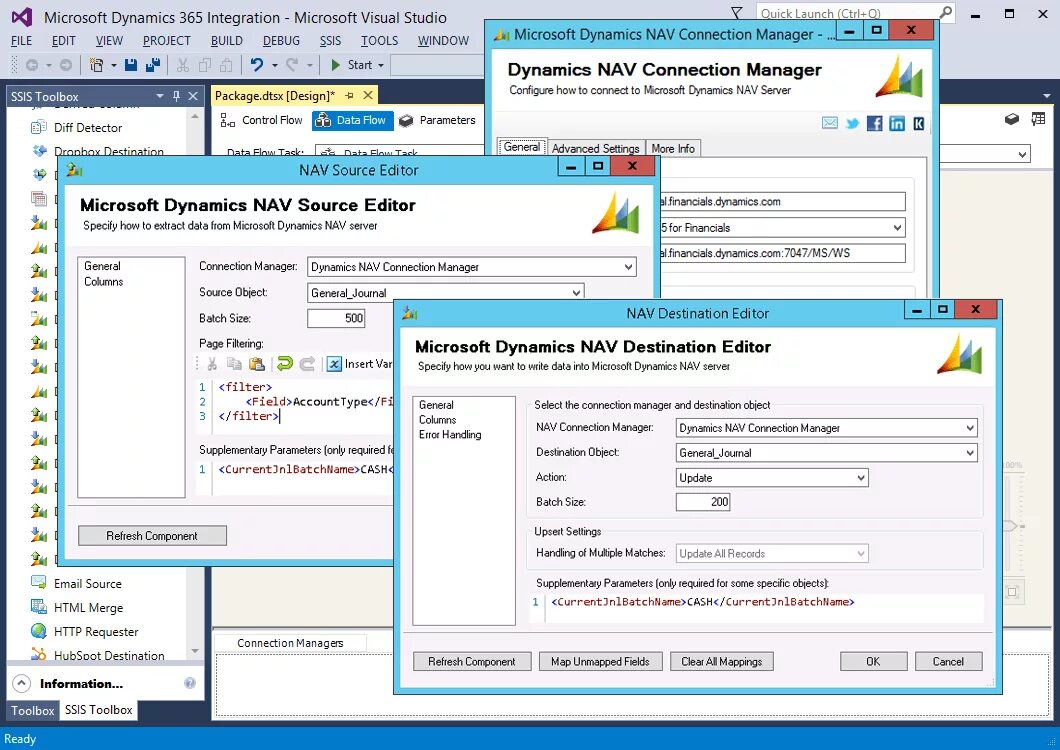Click the Quick Launch search magnifier icon
This screenshot has height=750, width=1060.
(946, 12)
